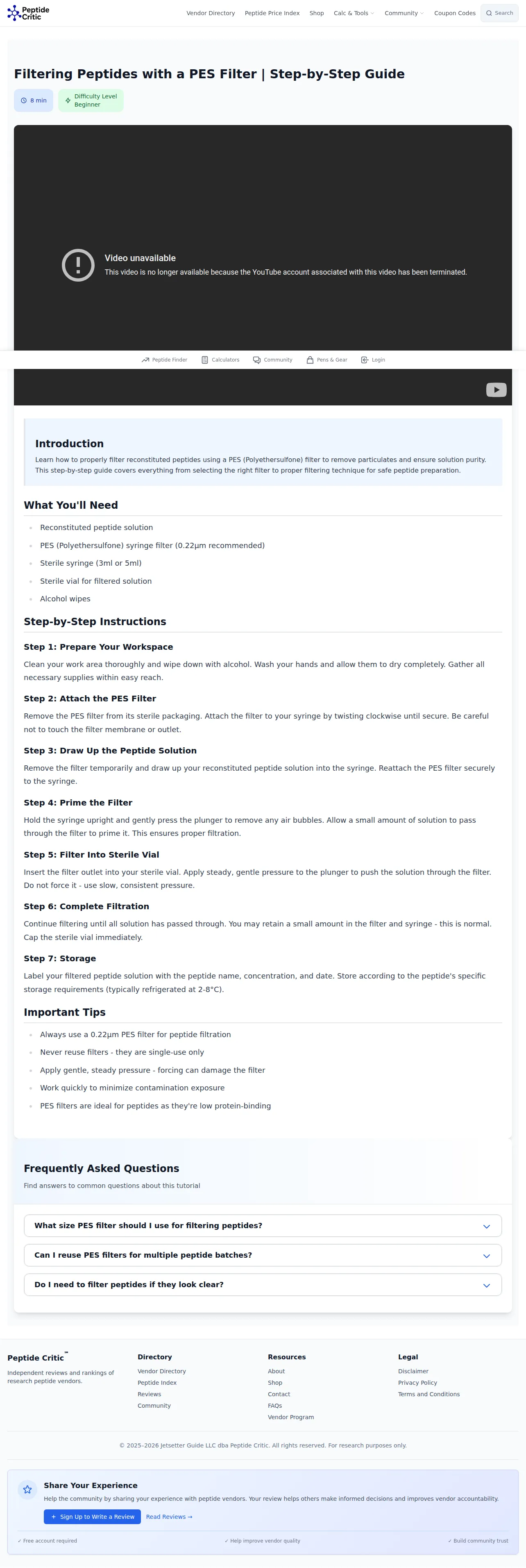Follow the Read Reviews link
The width and height of the screenshot is (526, 1568).
169,1517
